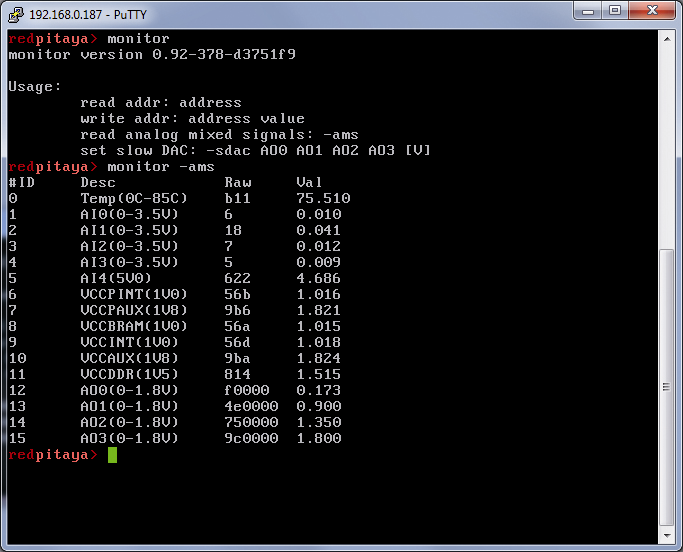Click the title bar text 192.168.0.187 - PuTTY
Screen dimensions: 683x552
(x=88, y=15)
